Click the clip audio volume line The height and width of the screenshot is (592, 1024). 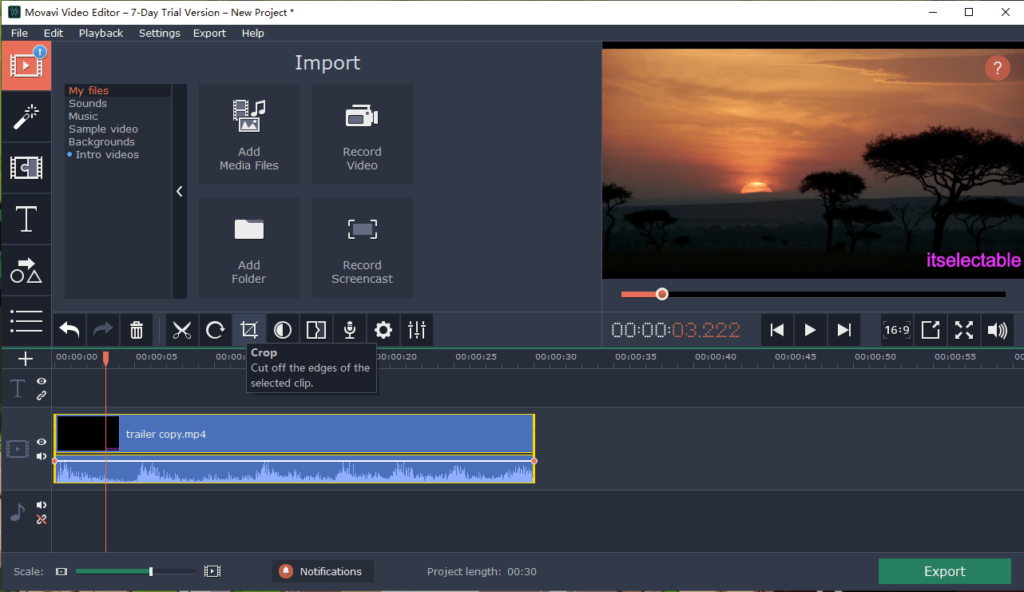[x=294, y=461]
